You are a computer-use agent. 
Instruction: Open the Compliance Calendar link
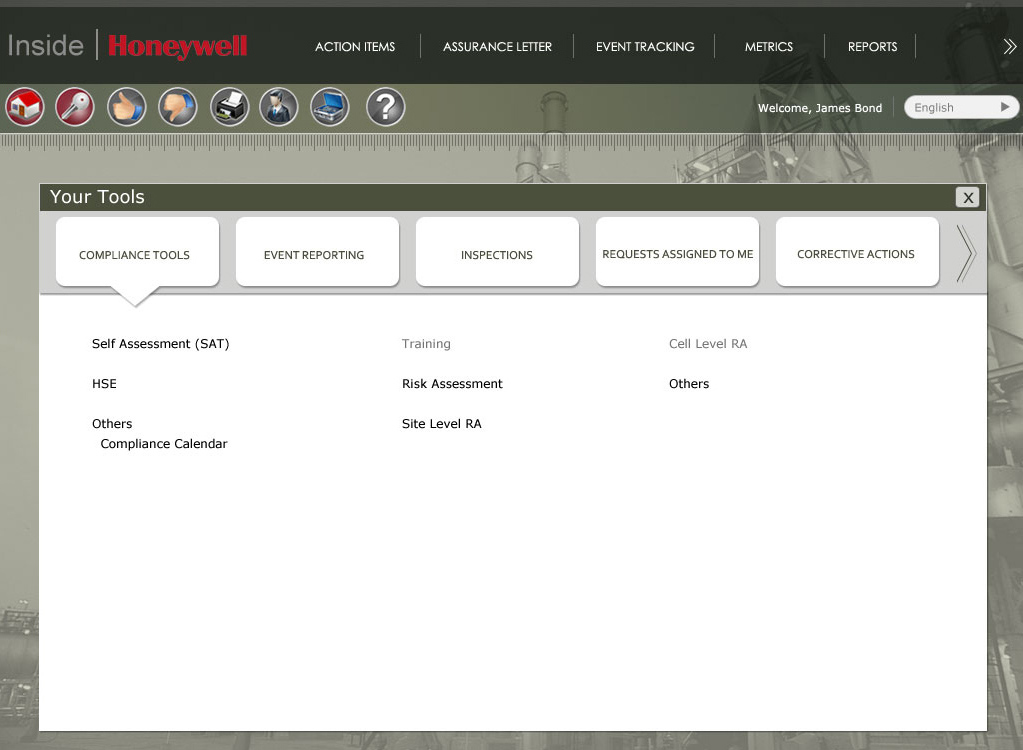point(164,444)
